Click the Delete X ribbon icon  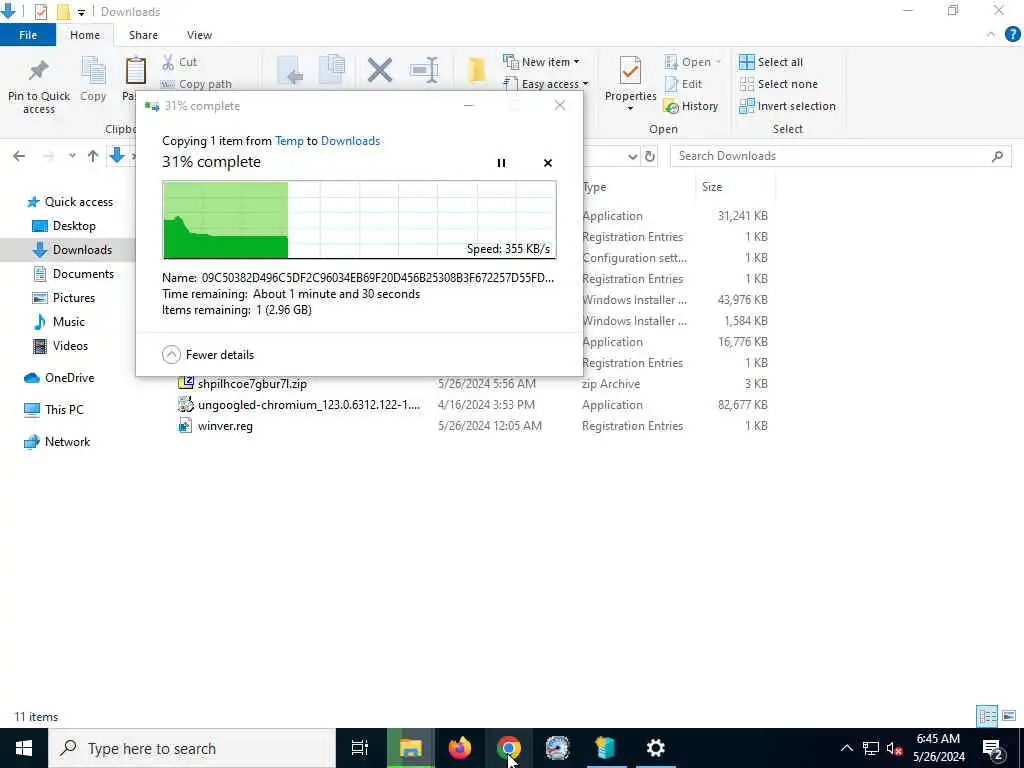click(379, 71)
